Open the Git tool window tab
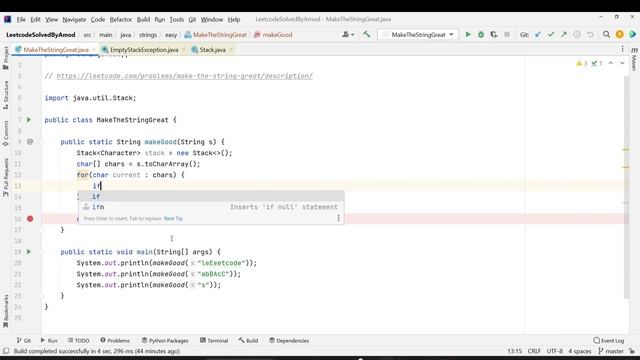Viewport: 640px width, 360px height. [24, 340]
